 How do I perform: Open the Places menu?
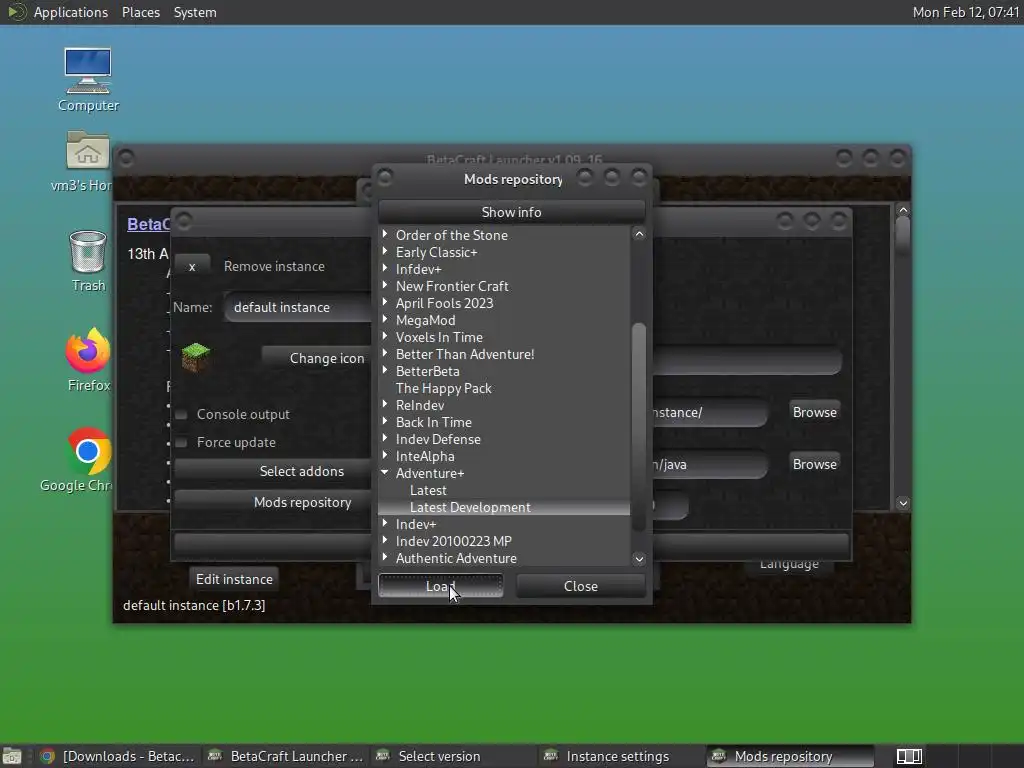click(140, 12)
